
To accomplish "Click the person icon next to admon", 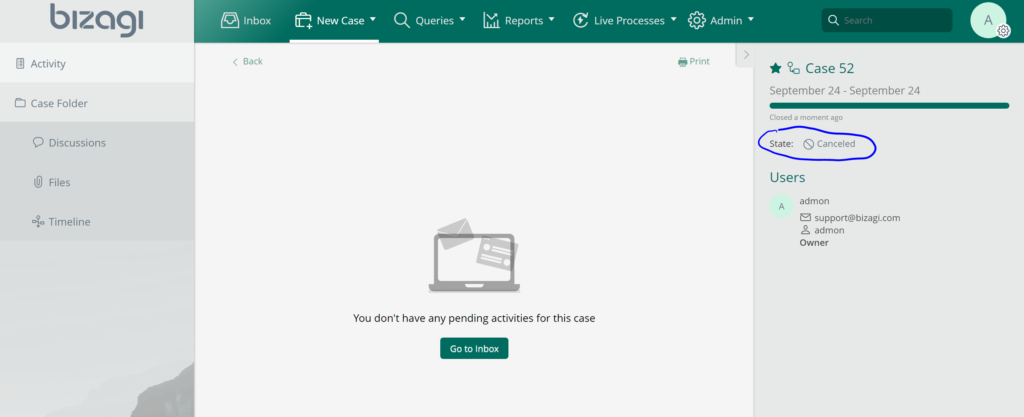I will click(805, 230).
